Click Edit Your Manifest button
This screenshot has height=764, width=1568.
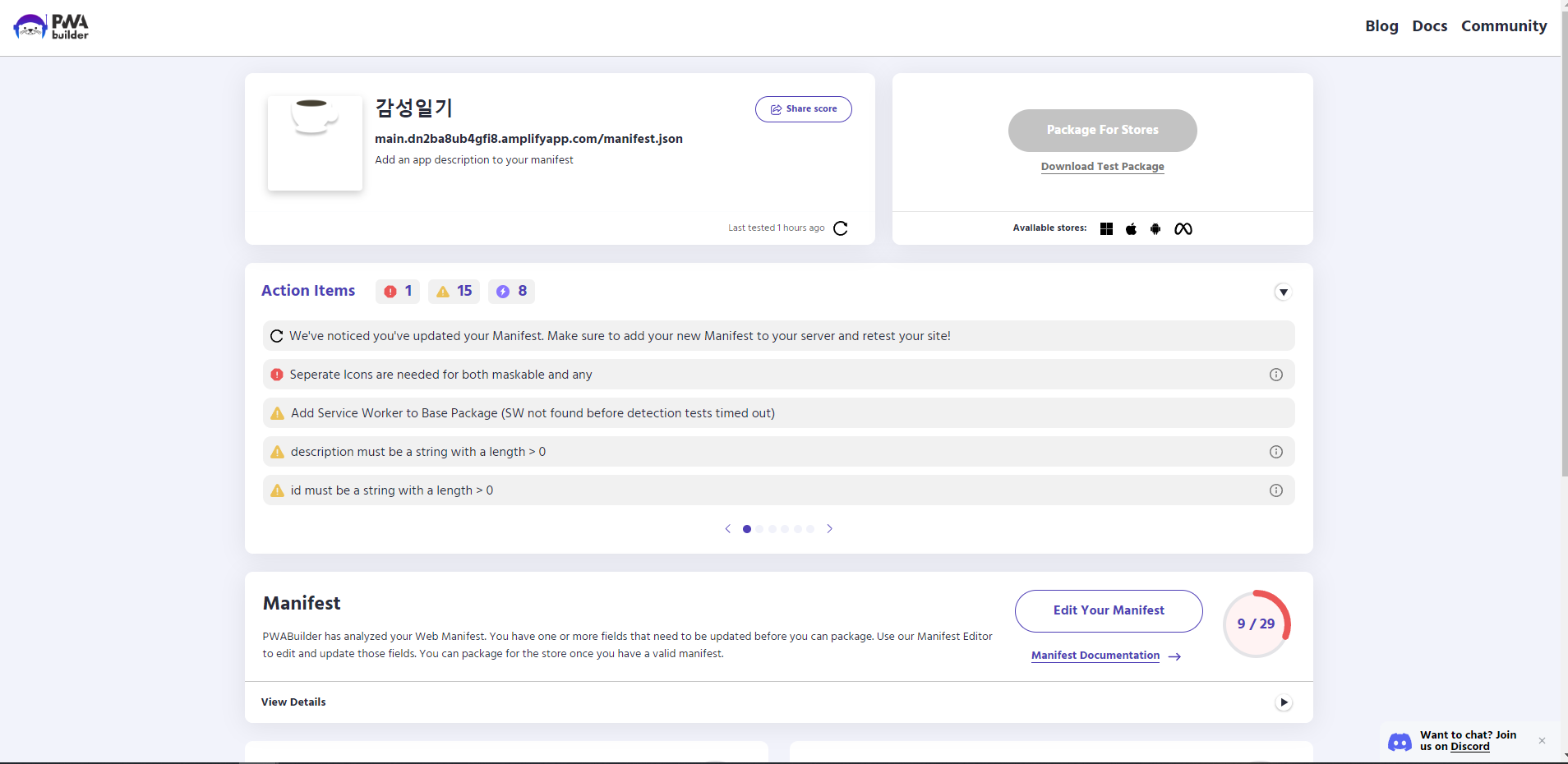click(x=1108, y=610)
